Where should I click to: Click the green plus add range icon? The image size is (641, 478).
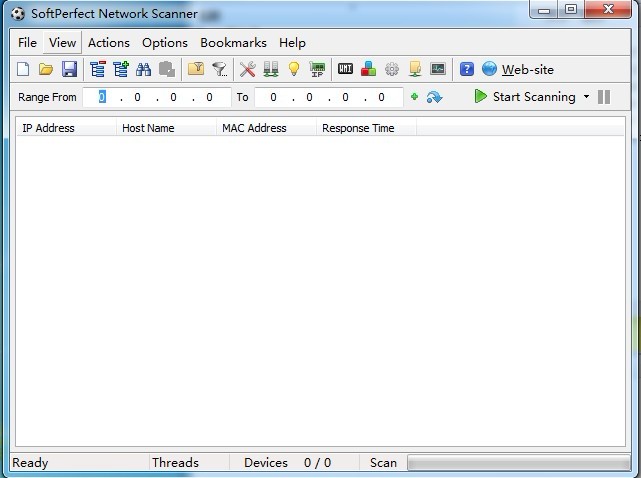pos(414,97)
